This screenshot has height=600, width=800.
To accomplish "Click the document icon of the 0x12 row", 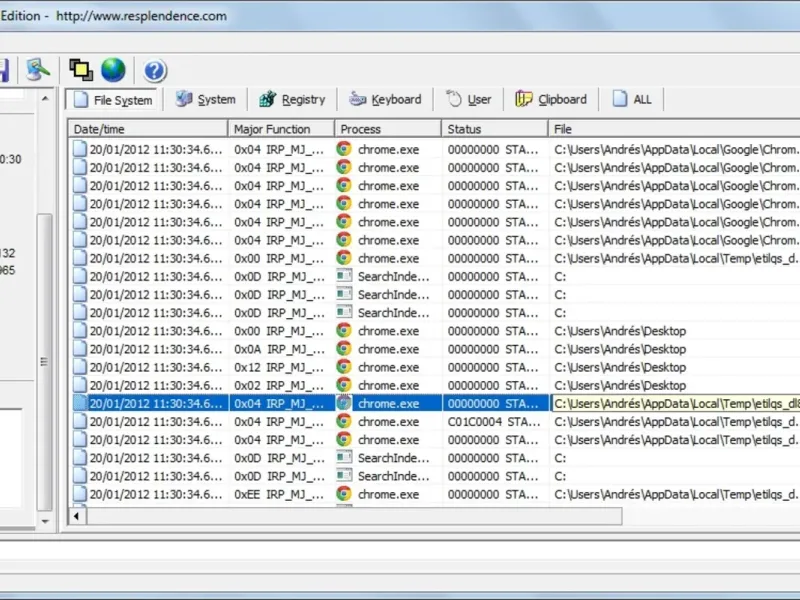I will point(80,367).
